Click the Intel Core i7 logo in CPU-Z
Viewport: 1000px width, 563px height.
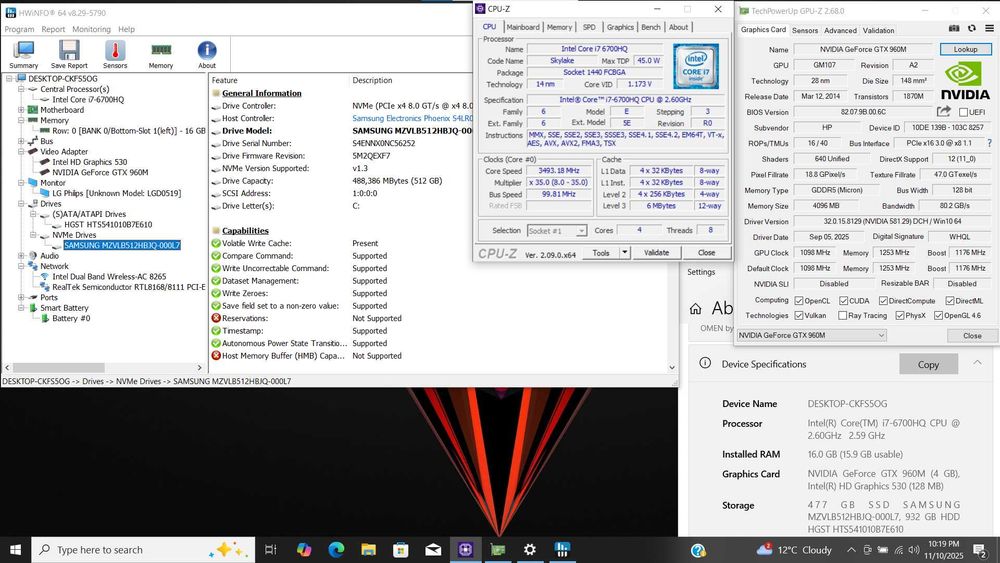coord(696,66)
